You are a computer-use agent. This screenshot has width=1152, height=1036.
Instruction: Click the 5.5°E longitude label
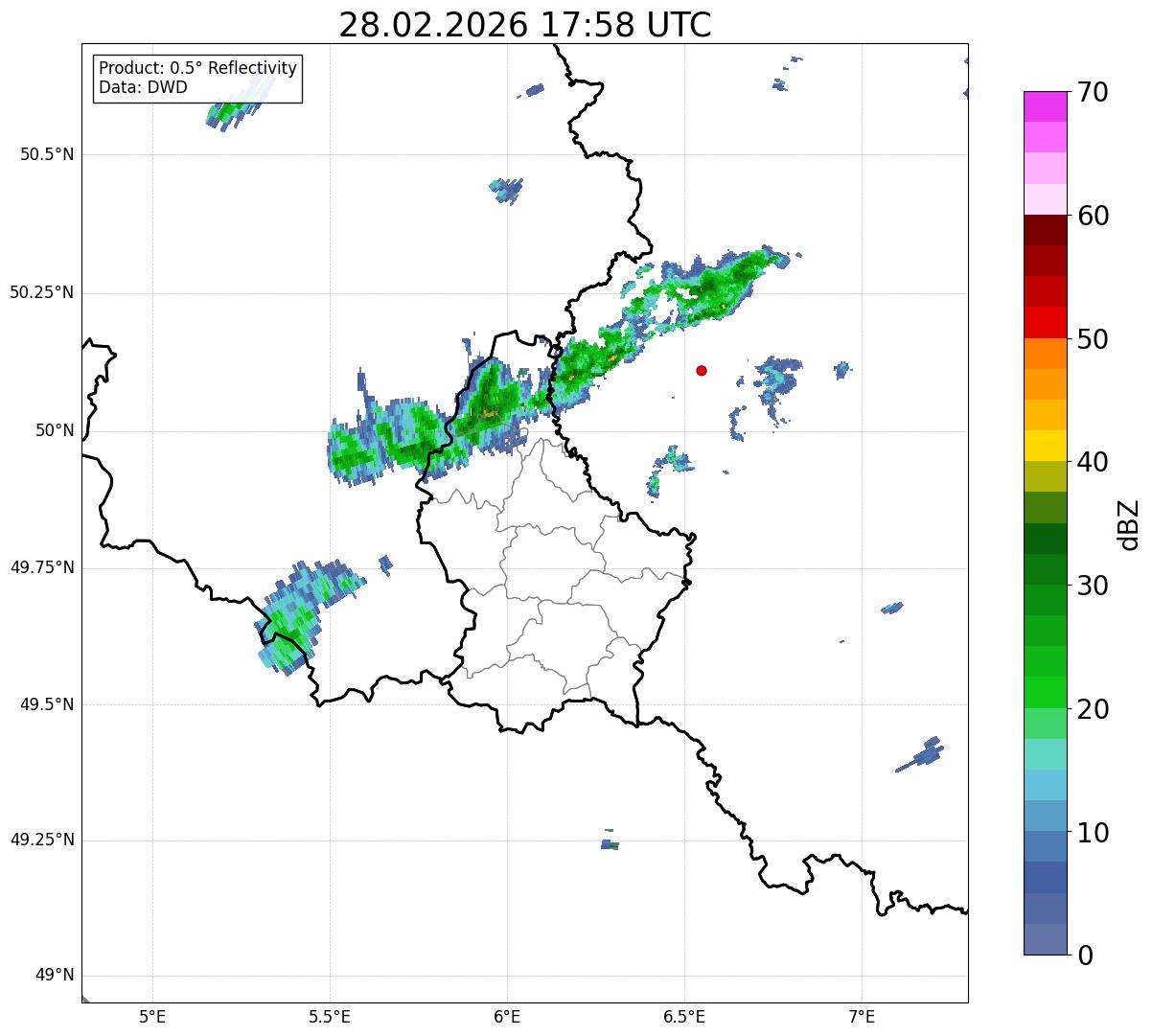point(330,1016)
